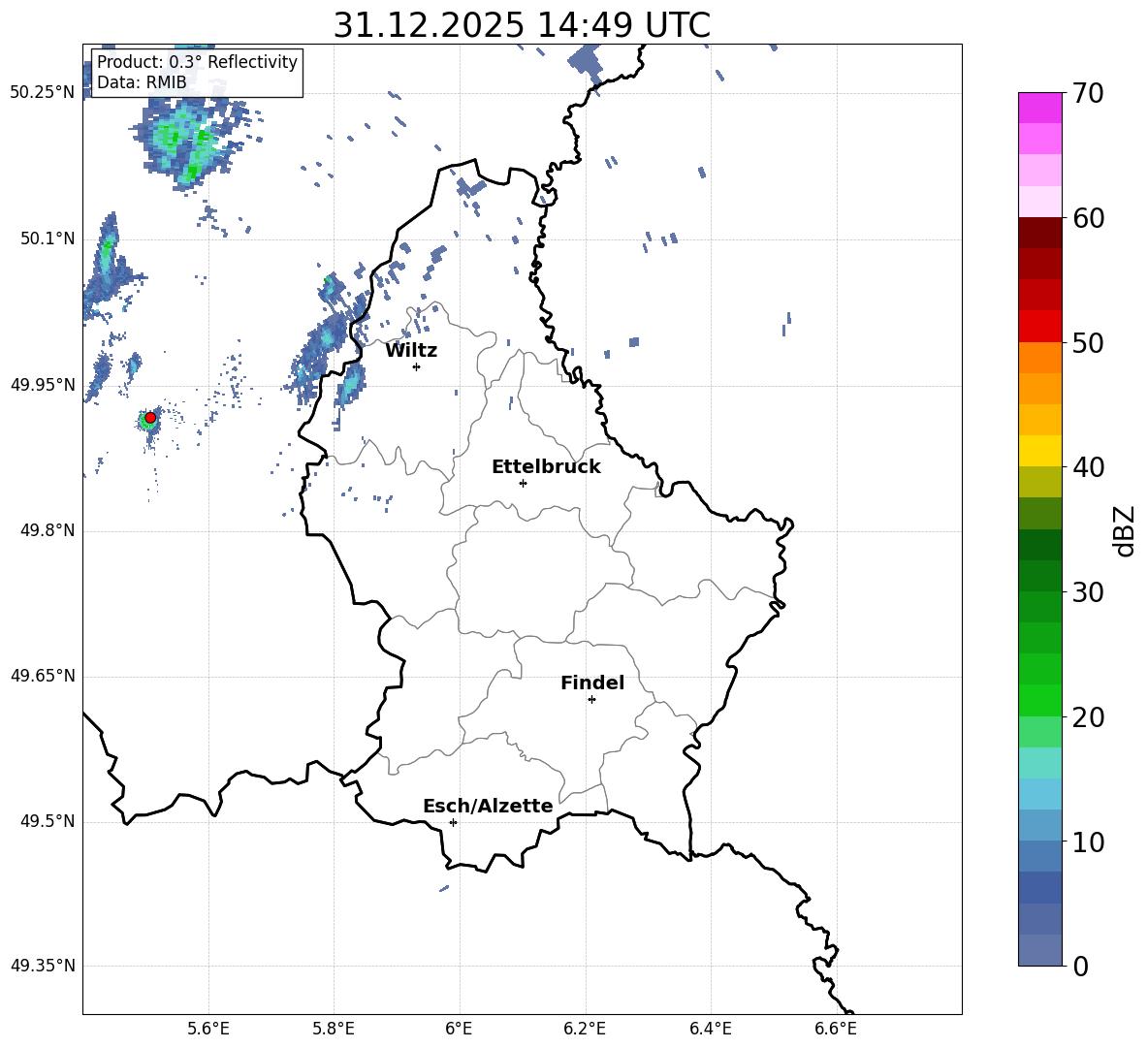Click the 0 colorbar tick label
This screenshot has height=1048, width=1148.
tap(1080, 966)
